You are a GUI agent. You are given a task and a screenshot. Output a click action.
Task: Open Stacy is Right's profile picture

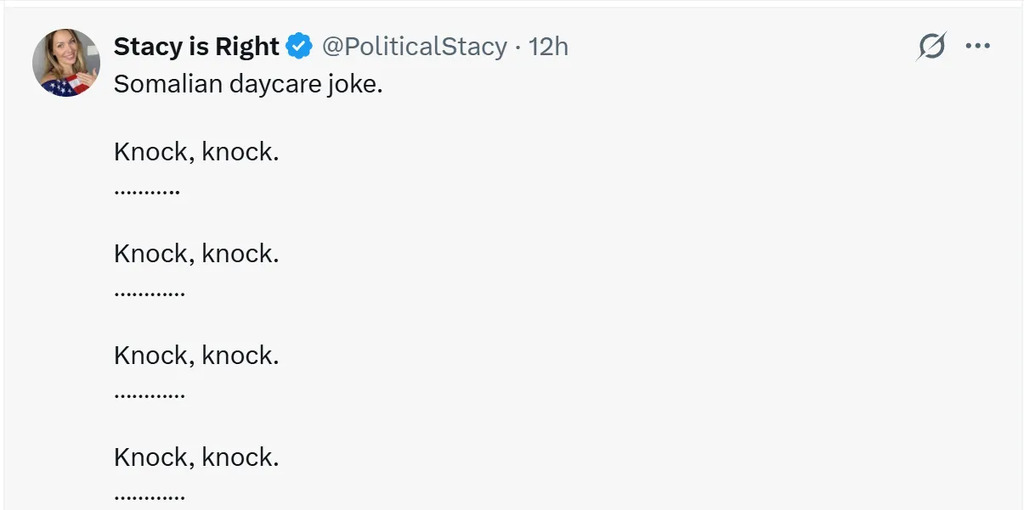point(66,62)
